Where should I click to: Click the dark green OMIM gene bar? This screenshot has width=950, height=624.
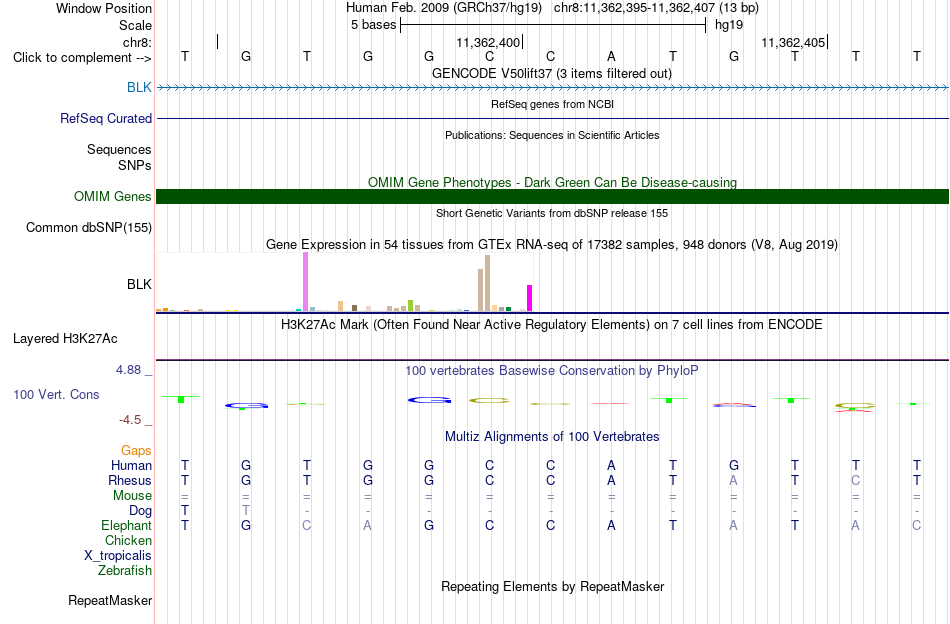553,196
